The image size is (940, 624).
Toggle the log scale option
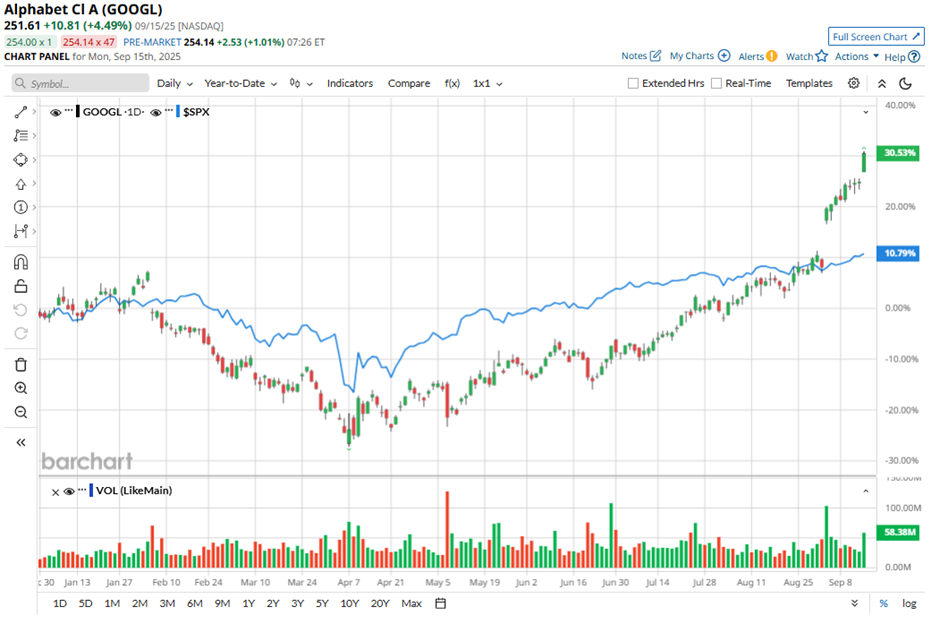909,604
